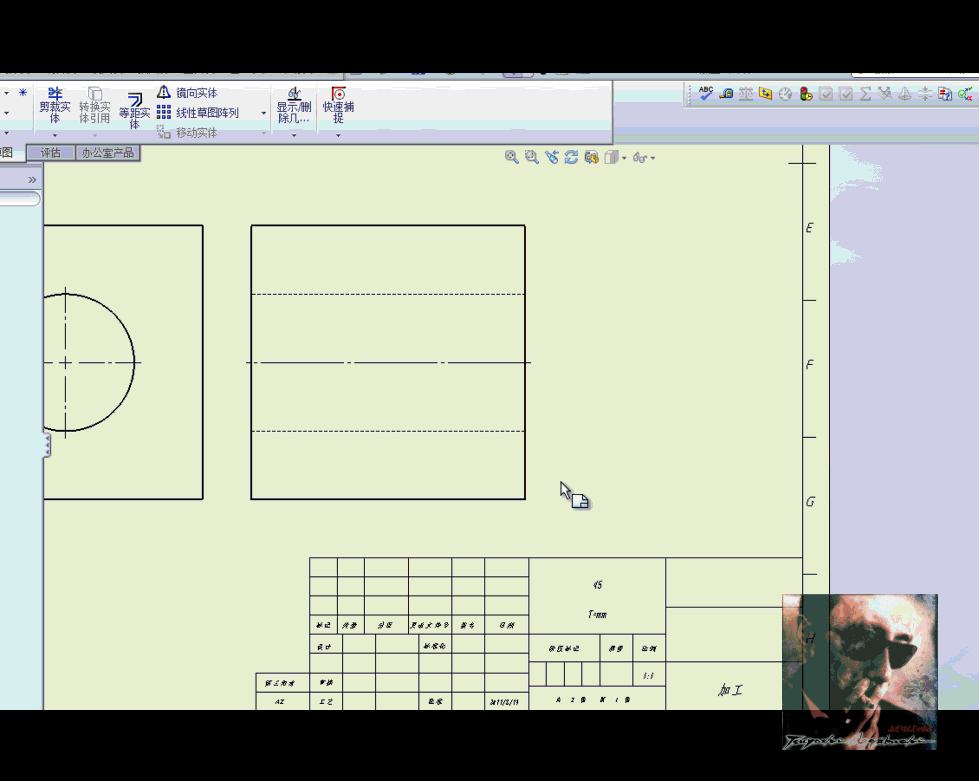Open the Measure tape tool
Viewport: 979px width, 781px height.
726,94
